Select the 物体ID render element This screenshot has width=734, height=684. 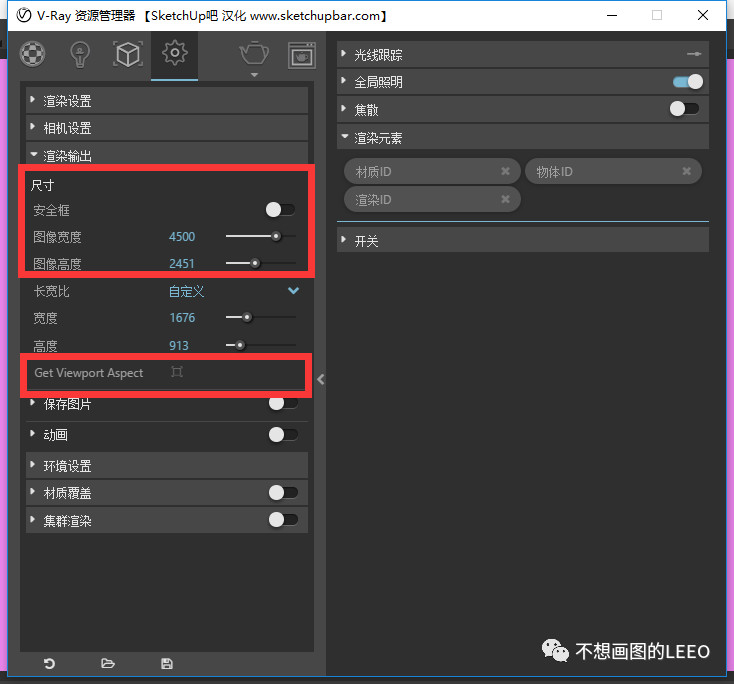[x=613, y=171]
